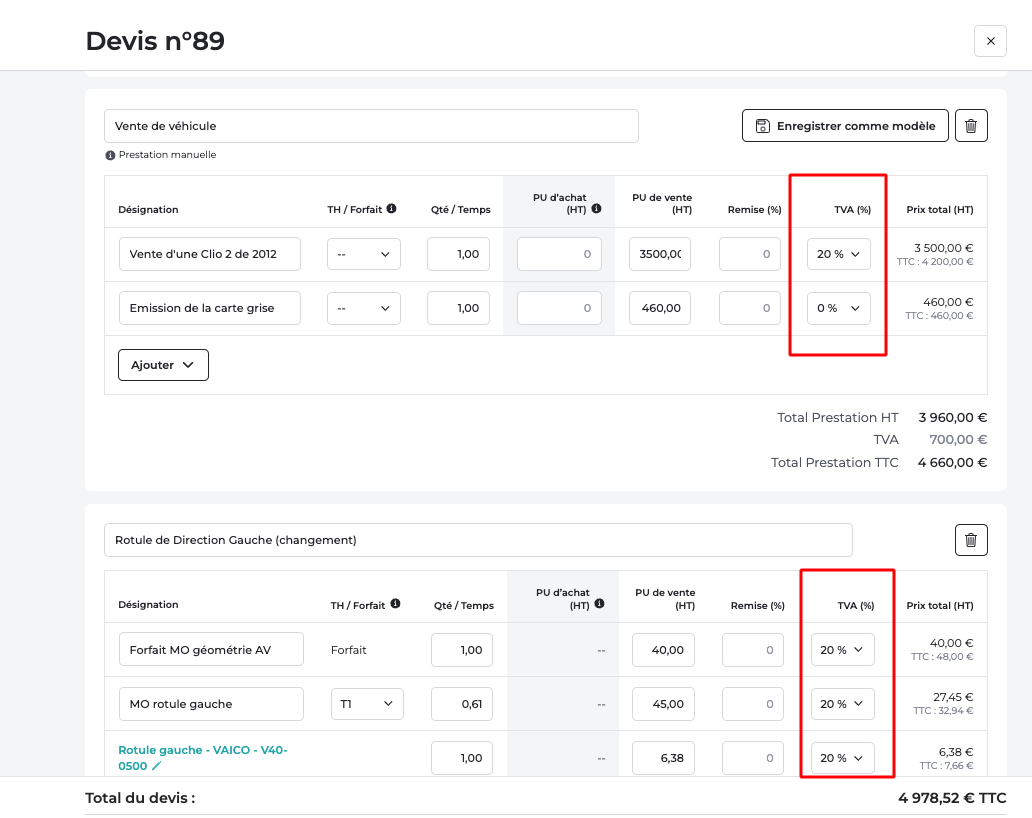The image size is (1032, 818).
Task: Click info icon next to Prestation manuelle
Action: tap(110, 155)
